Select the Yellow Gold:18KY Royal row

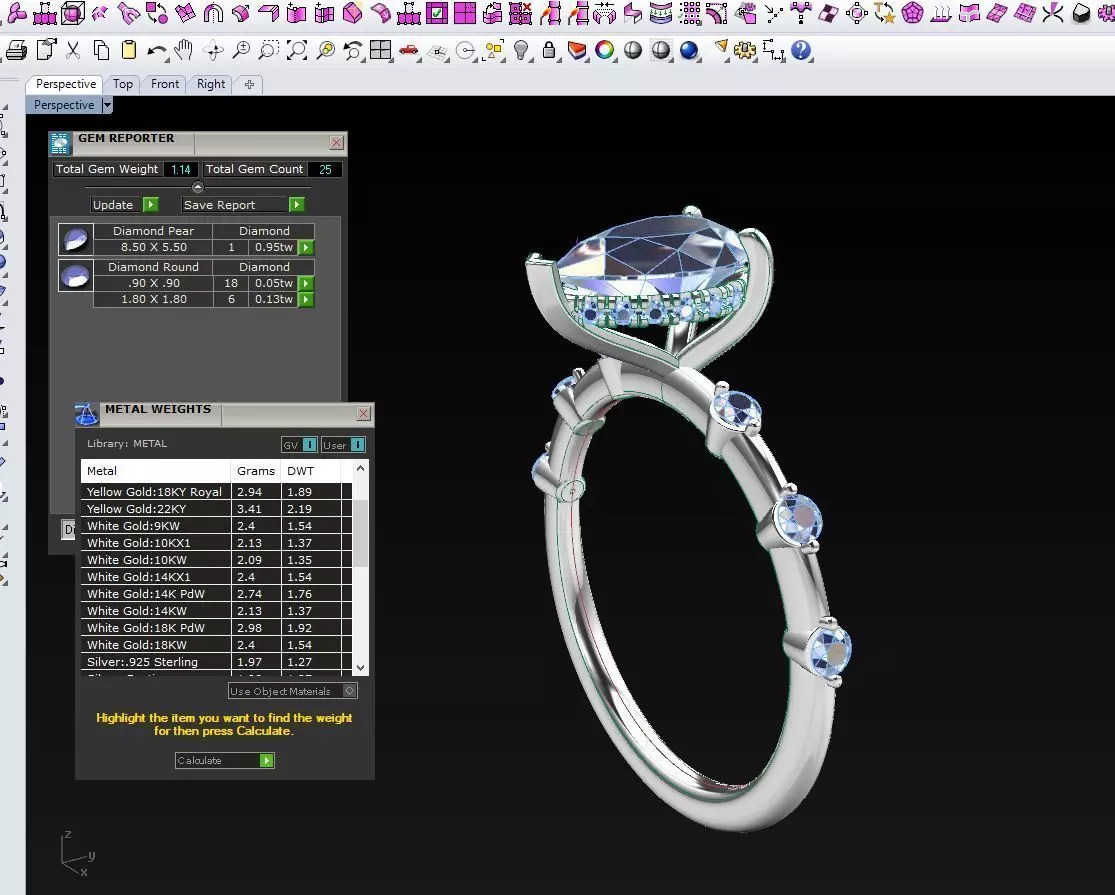(x=217, y=492)
